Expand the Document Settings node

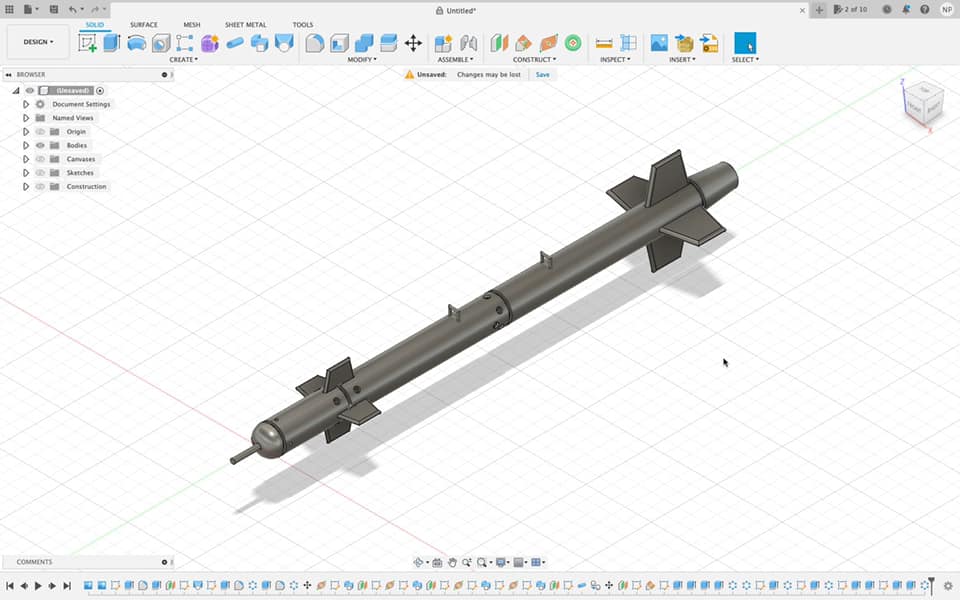click(26, 104)
